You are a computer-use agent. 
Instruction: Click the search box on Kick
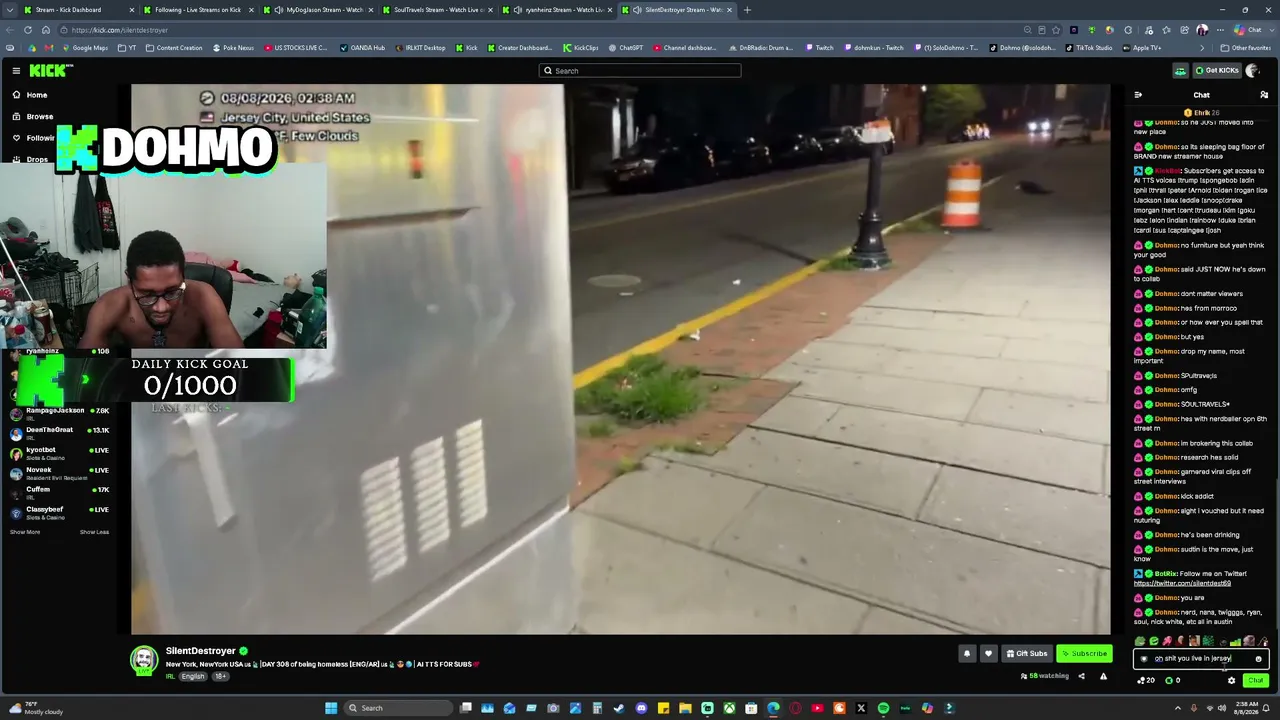(x=640, y=71)
